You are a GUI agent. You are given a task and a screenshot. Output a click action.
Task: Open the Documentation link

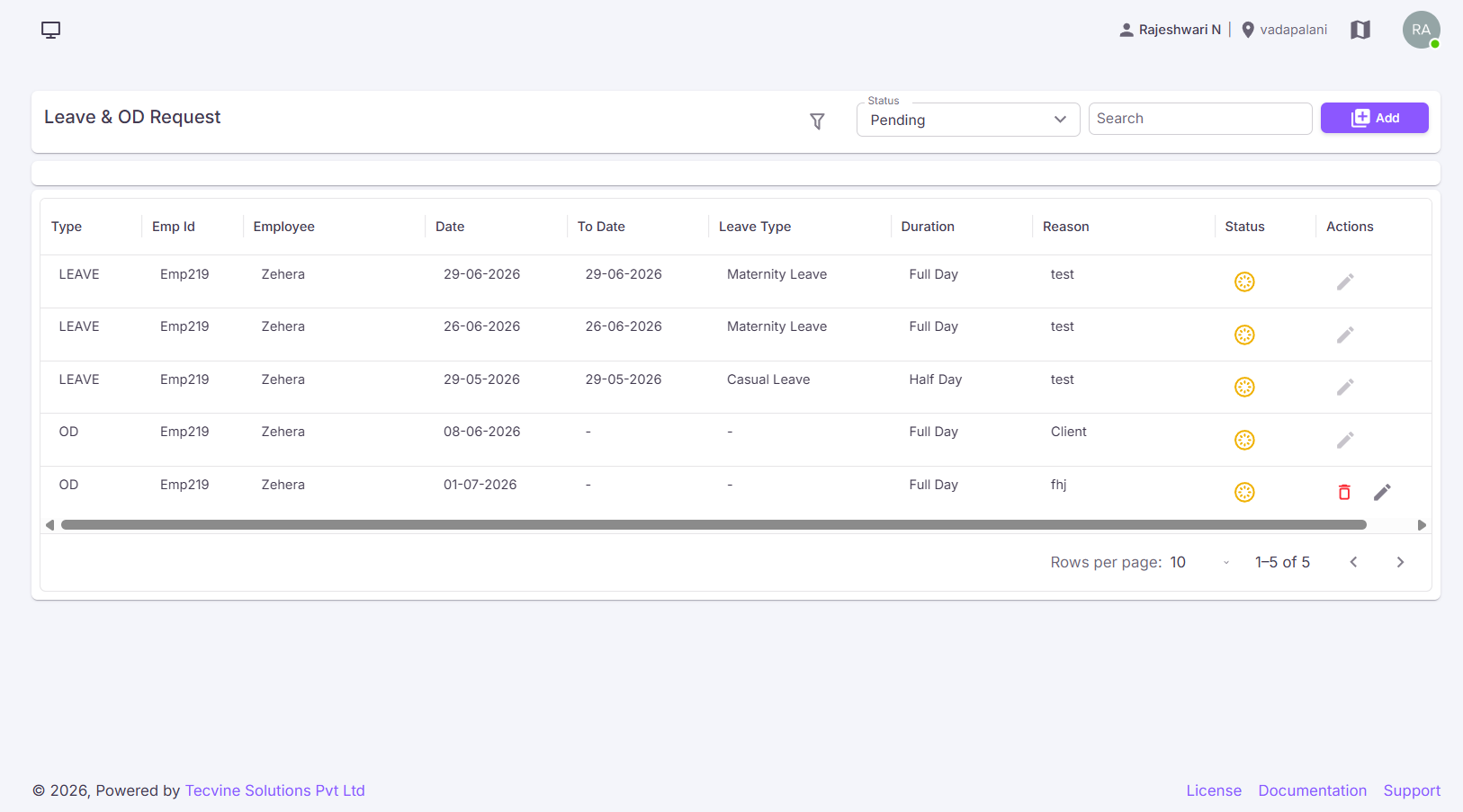1312,790
